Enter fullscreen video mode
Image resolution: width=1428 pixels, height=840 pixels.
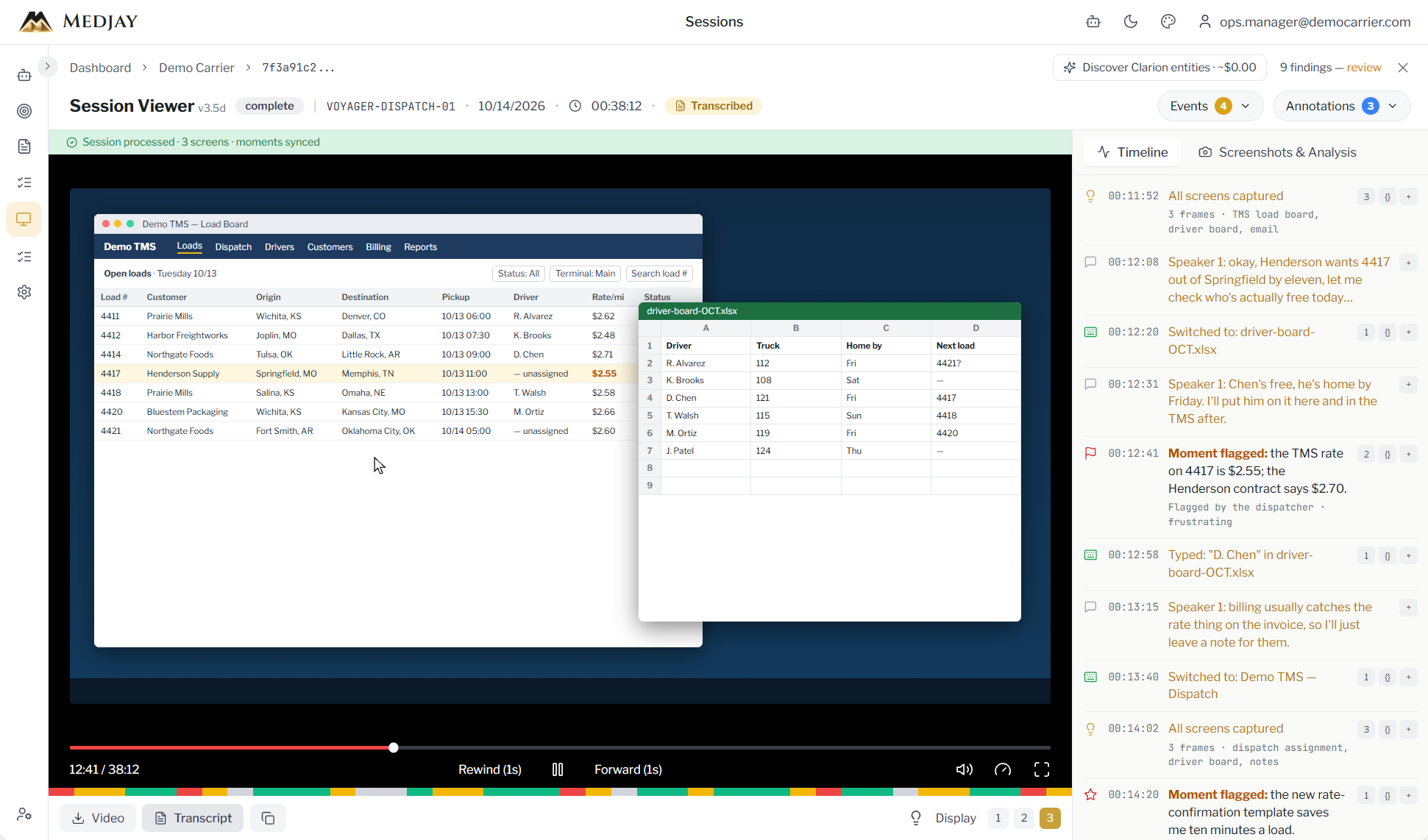point(1042,769)
